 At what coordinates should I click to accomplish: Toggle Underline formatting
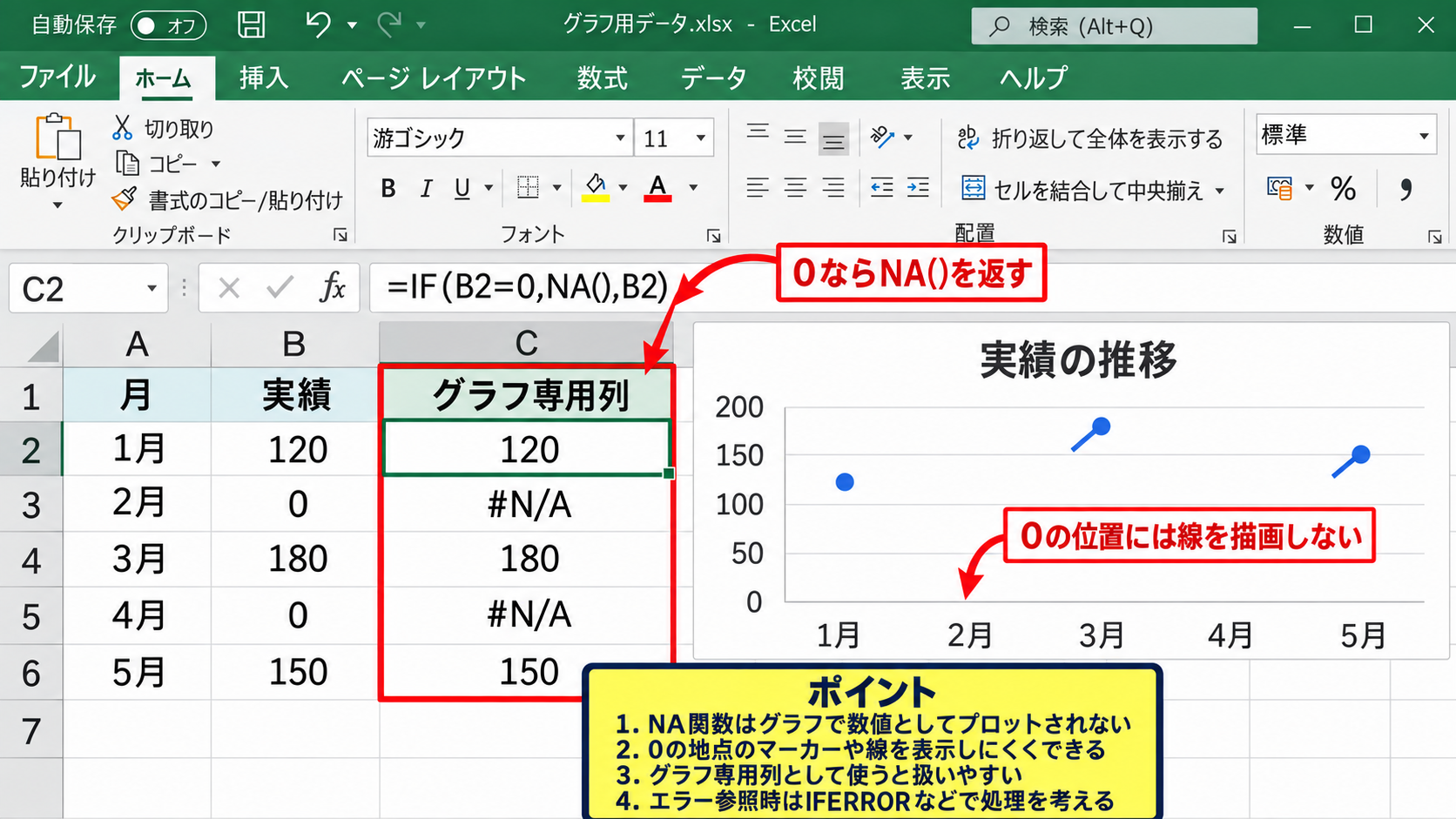(x=462, y=188)
